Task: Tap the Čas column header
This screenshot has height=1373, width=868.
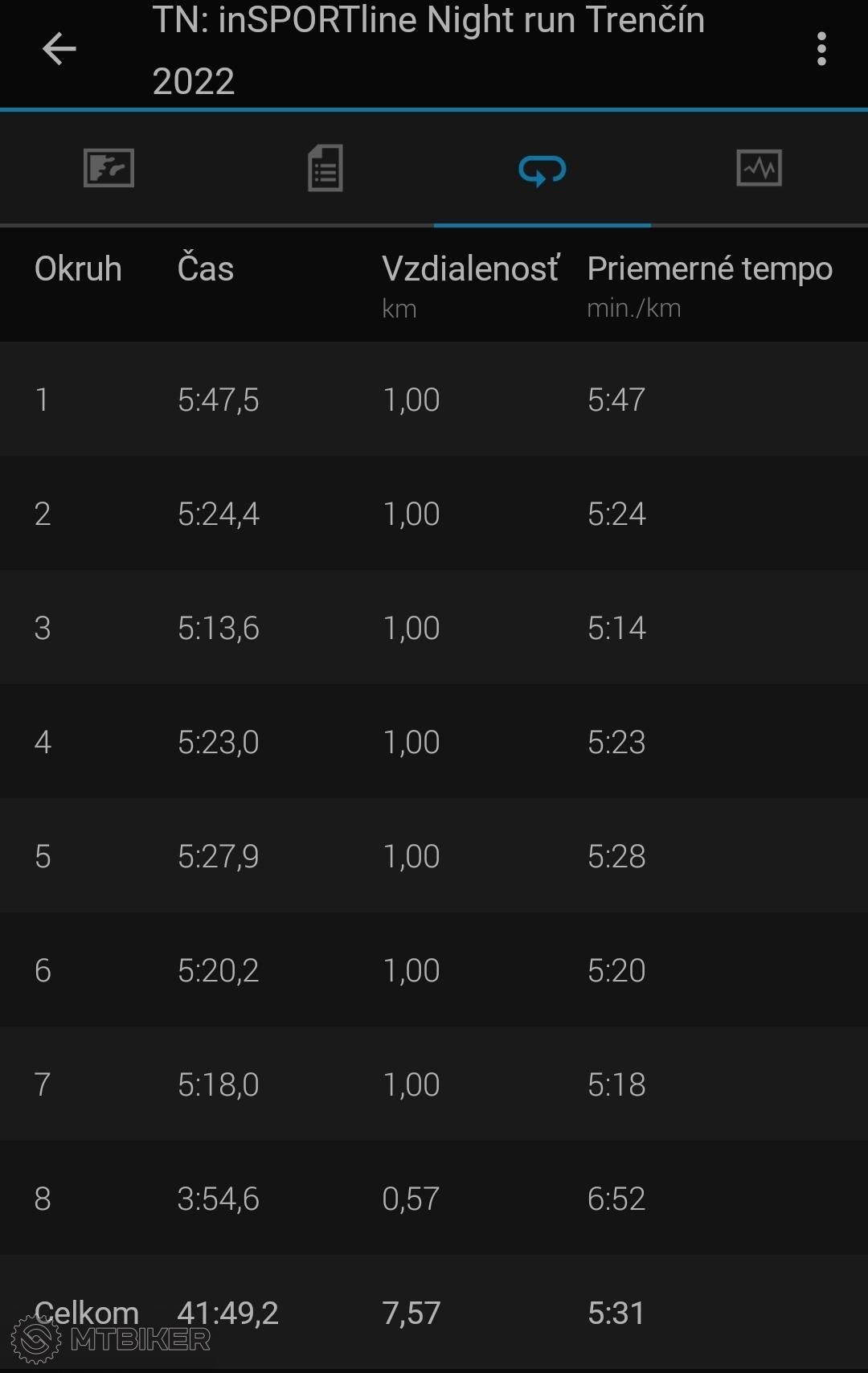Action: pyautogui.click(x=206, y=268)
